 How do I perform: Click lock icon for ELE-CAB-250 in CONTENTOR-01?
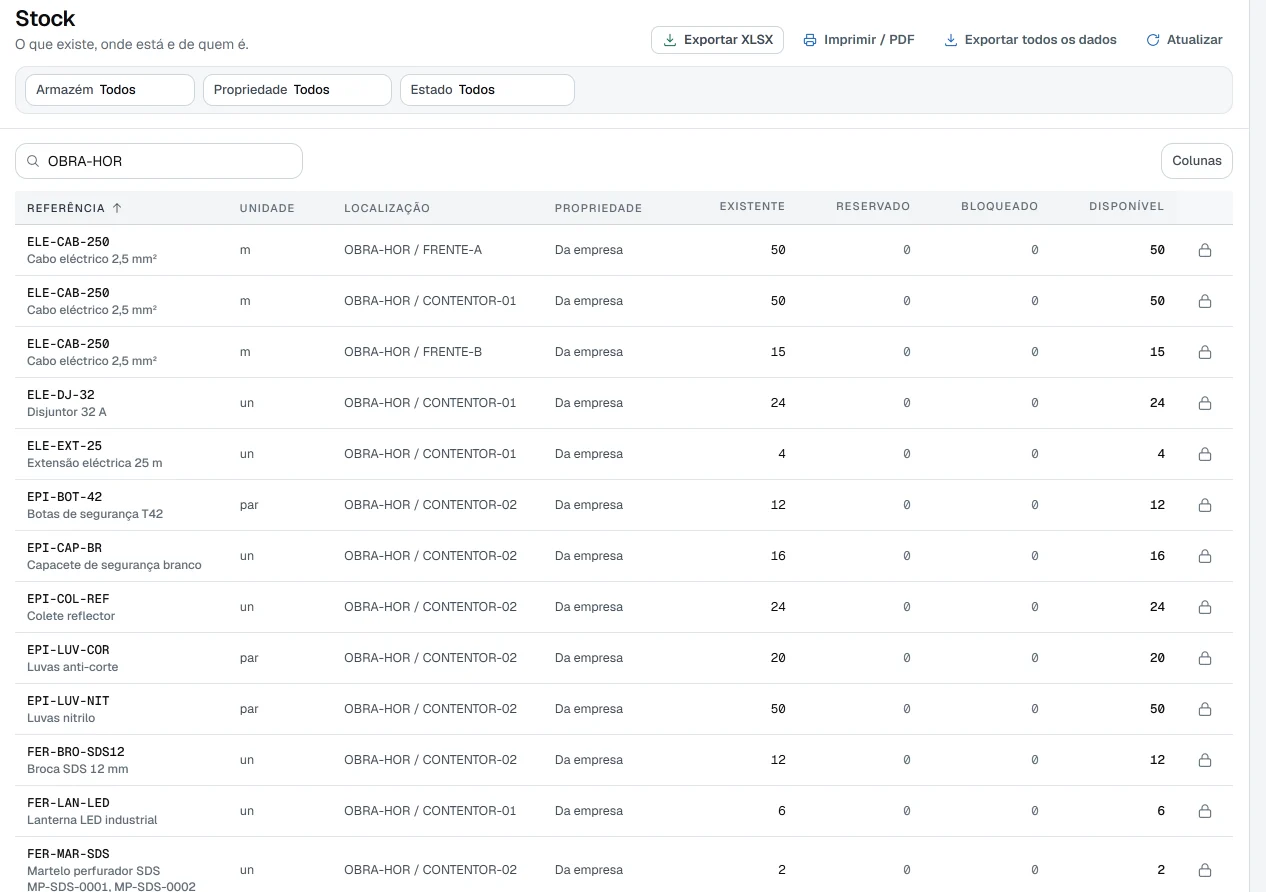point(1205,301)
